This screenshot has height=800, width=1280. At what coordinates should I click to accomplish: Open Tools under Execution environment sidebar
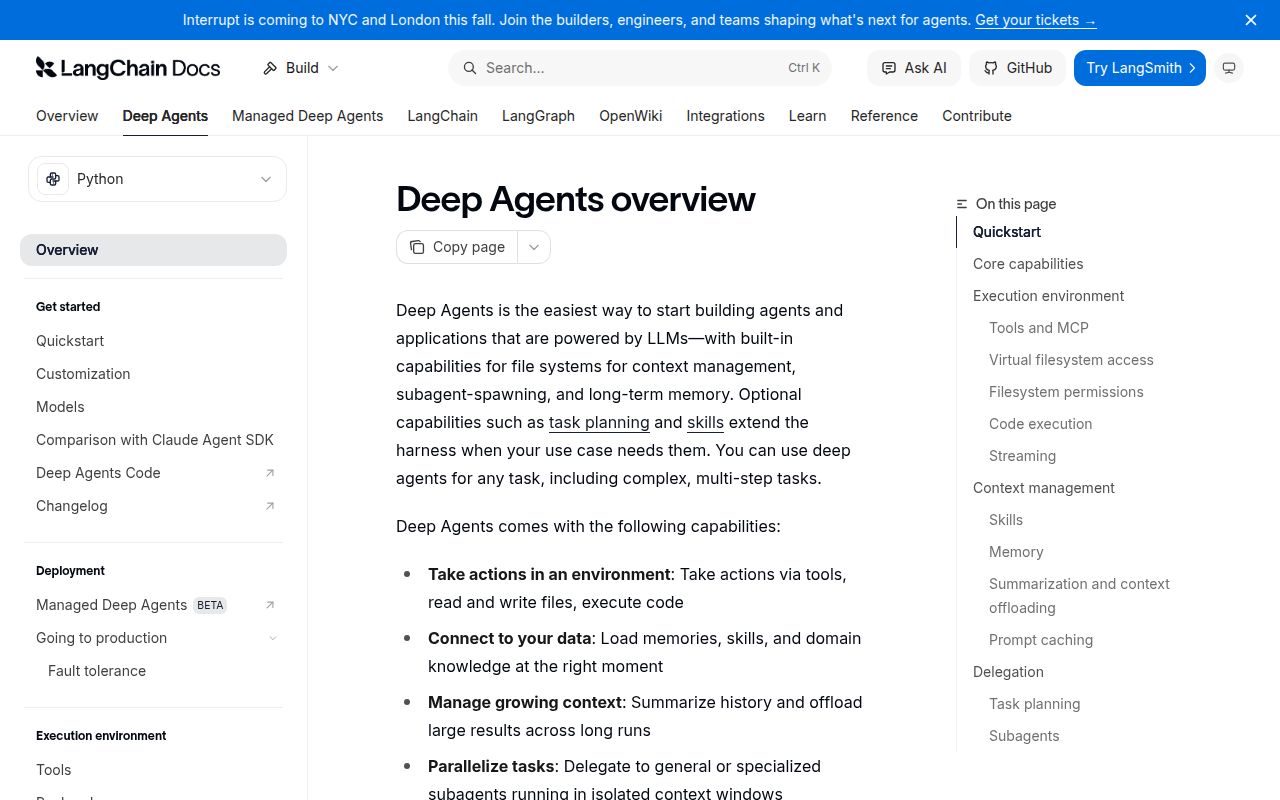54,770
